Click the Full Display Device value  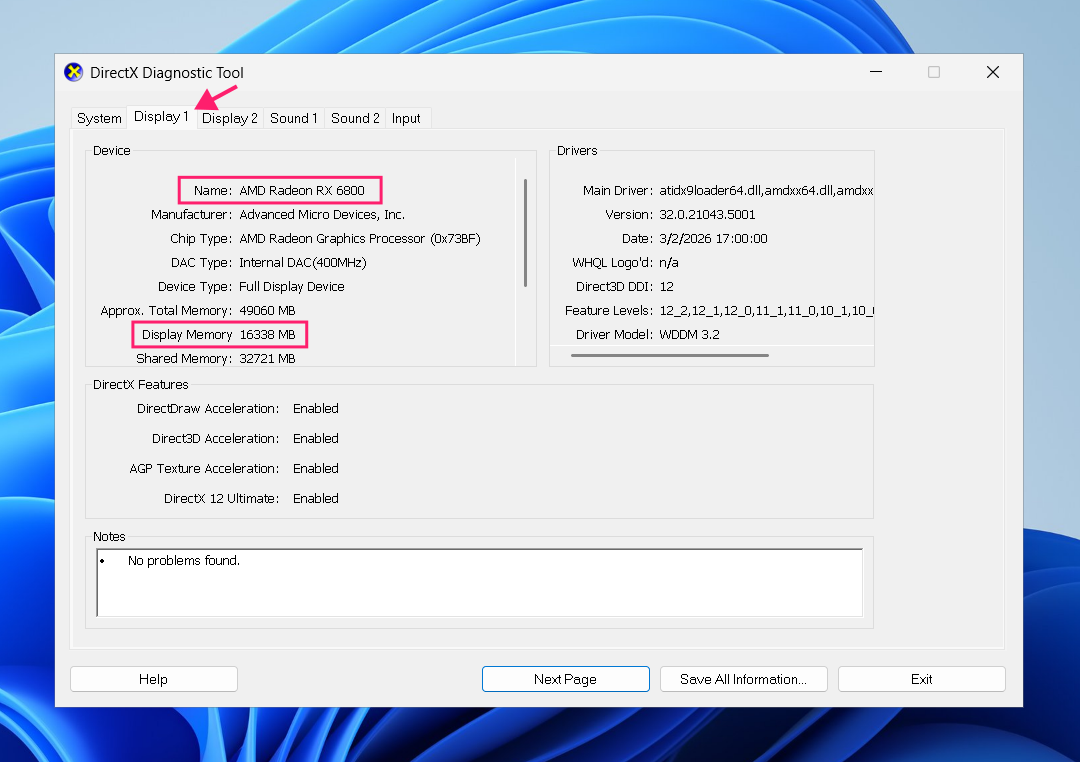click(x=291, y=287)
